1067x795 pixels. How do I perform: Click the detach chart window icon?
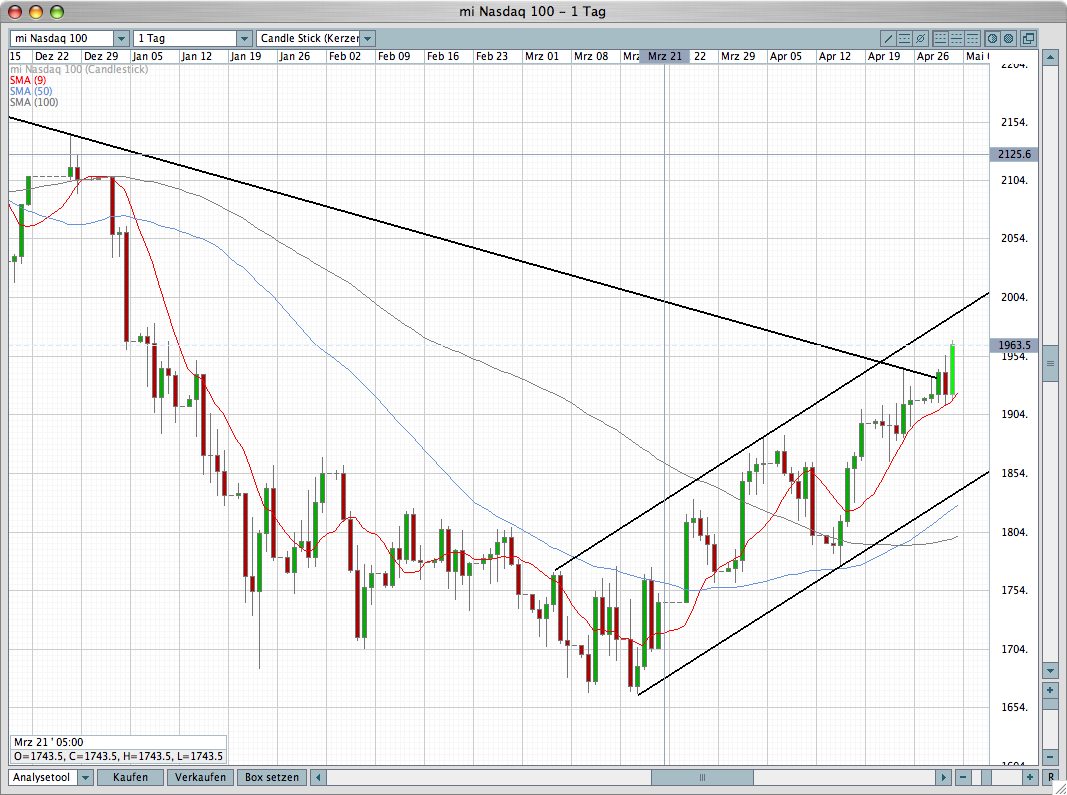1029,38
